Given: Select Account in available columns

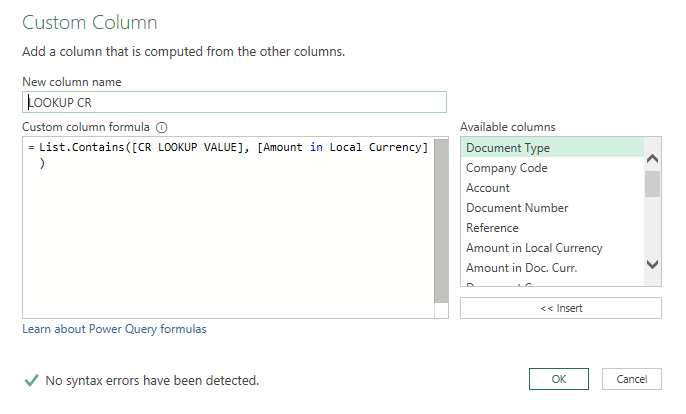Looking at the screenshot, I should pyautogui.click(x=552, y=188).
